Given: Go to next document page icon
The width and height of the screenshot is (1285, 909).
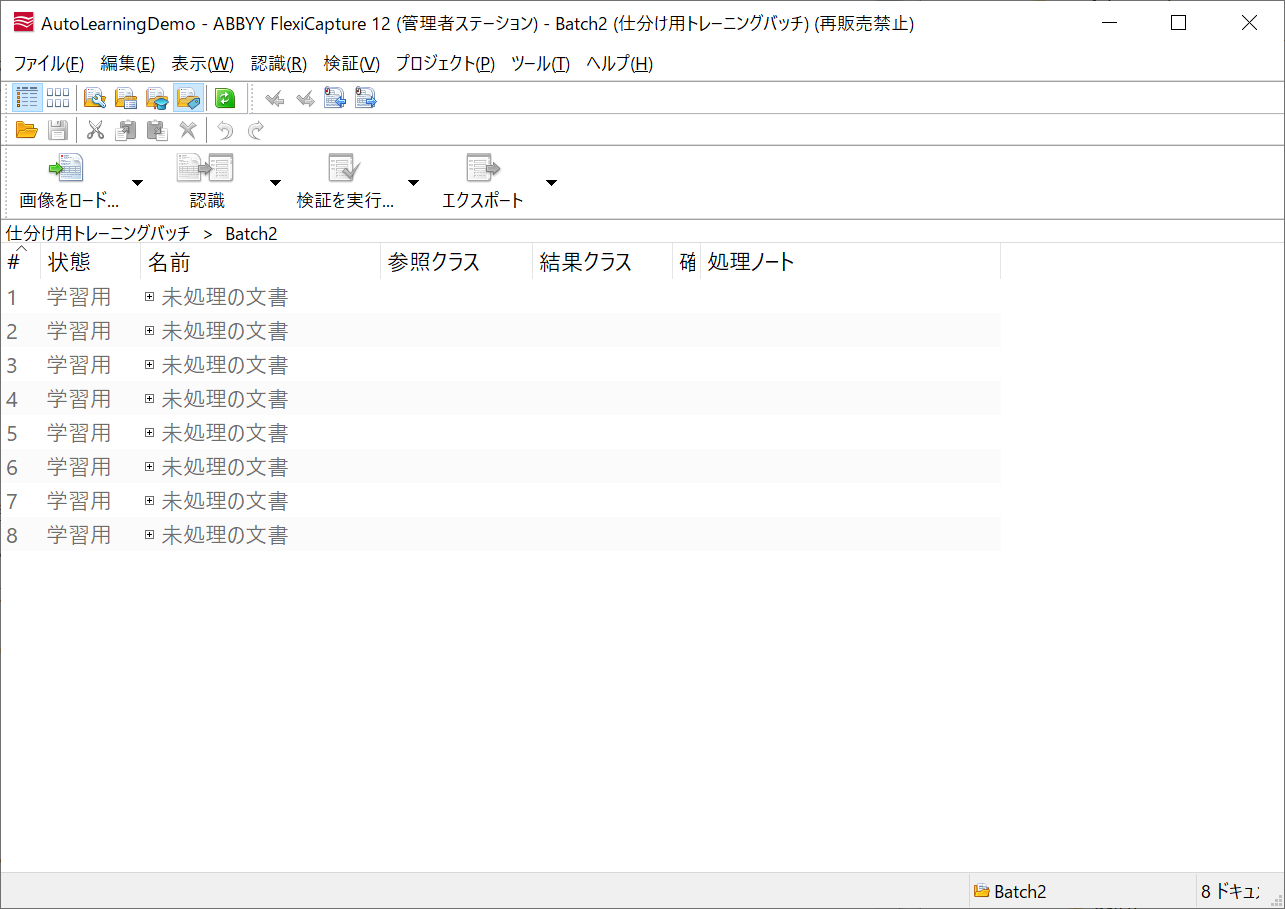Looking at the screenshot, I should pyautogui.click(x=365, y=98).
